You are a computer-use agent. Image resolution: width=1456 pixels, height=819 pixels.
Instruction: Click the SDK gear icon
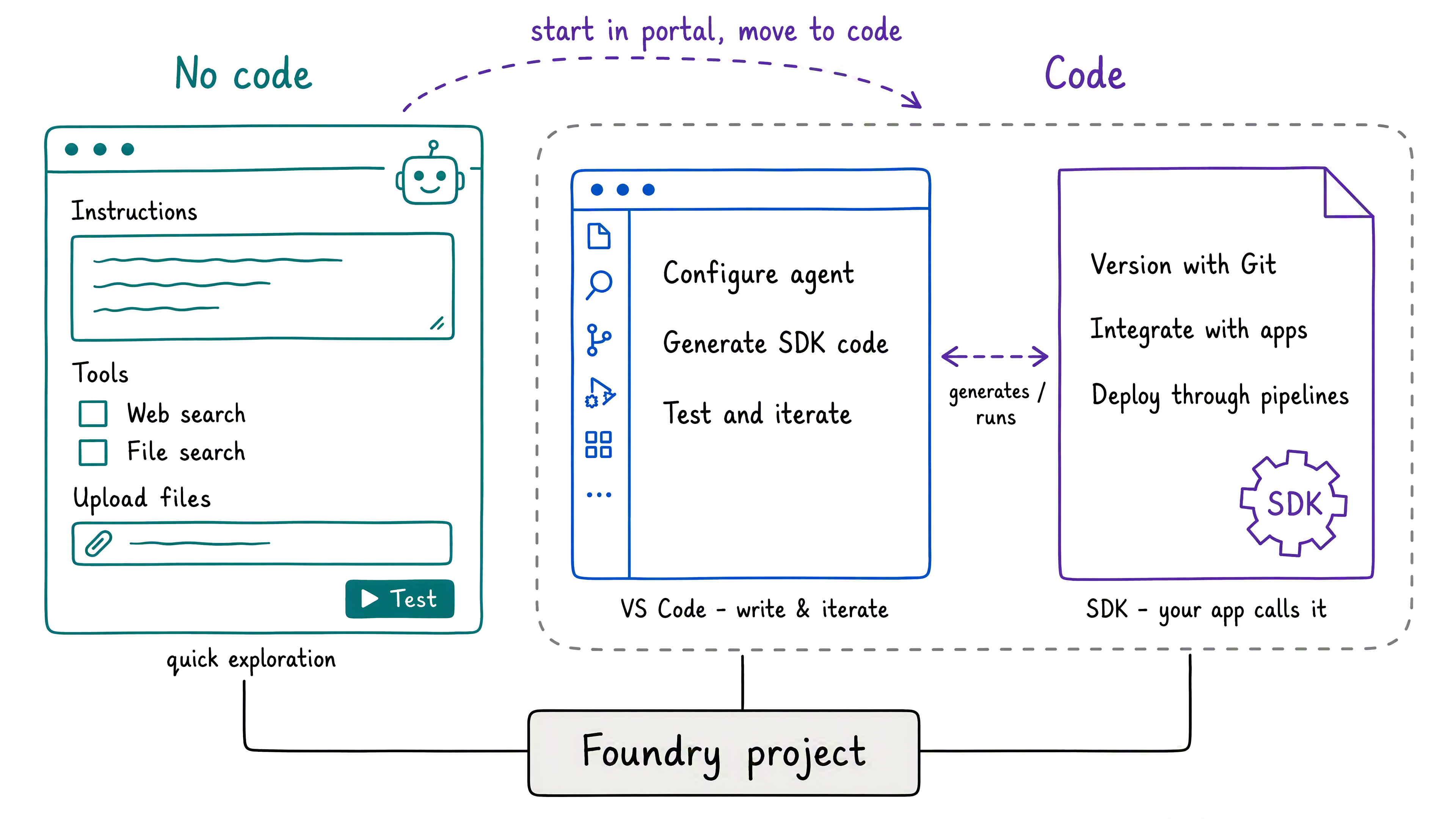tap(1293, 503)
